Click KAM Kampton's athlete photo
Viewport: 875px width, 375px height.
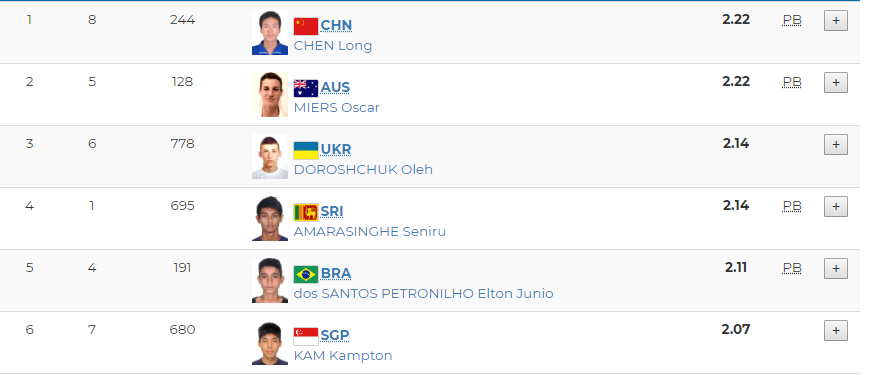point(270,343)
